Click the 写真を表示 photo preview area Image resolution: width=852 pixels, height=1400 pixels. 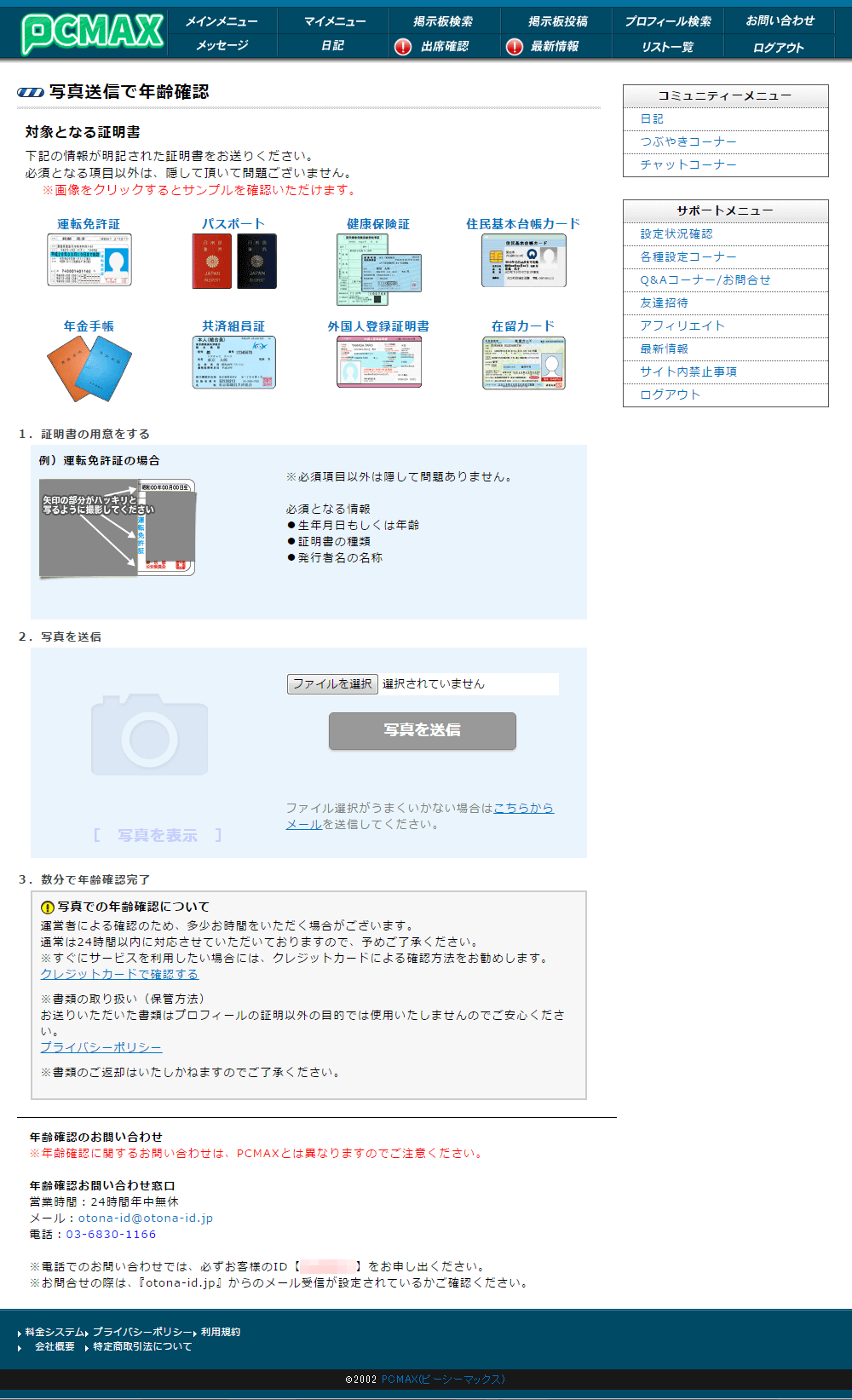pos(158,835)
